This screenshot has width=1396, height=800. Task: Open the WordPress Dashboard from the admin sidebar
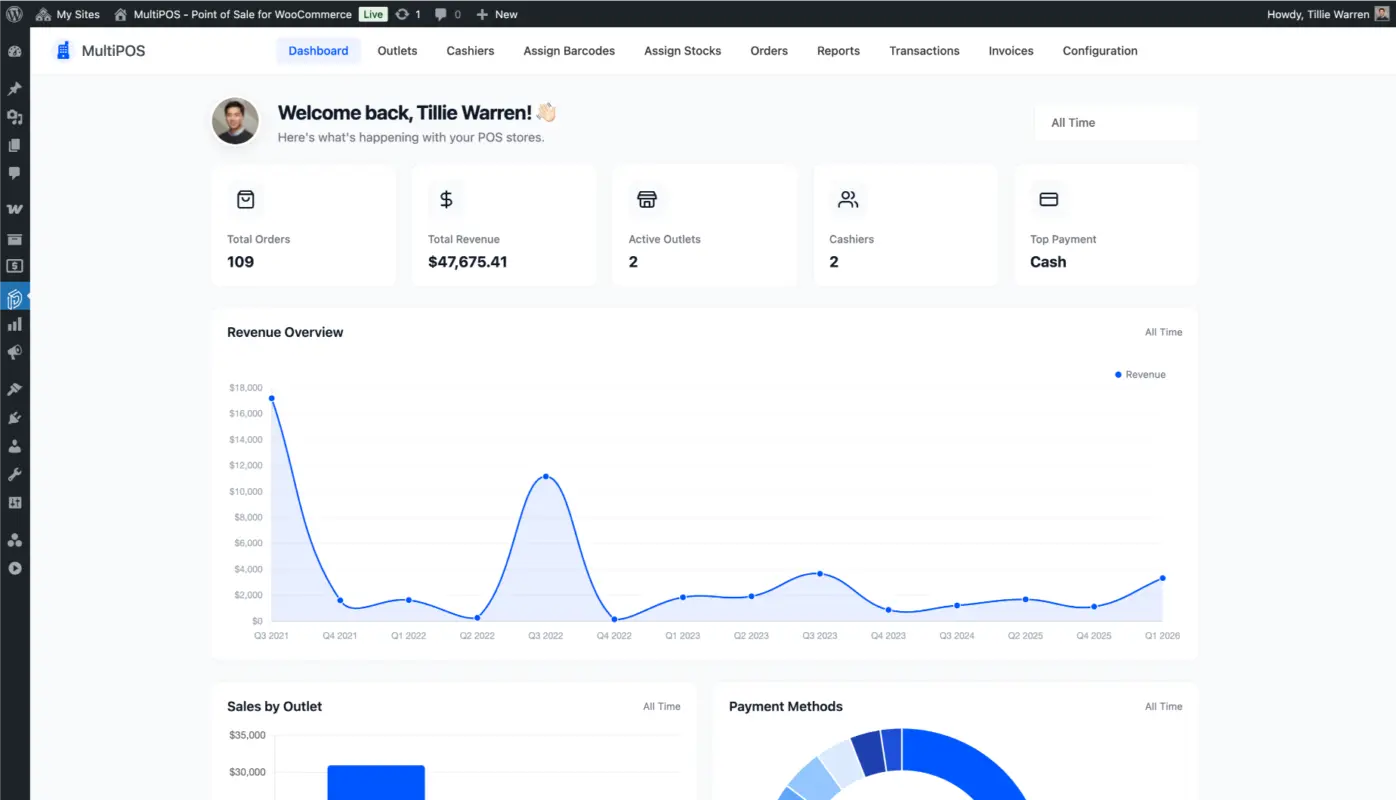point(14,53)
